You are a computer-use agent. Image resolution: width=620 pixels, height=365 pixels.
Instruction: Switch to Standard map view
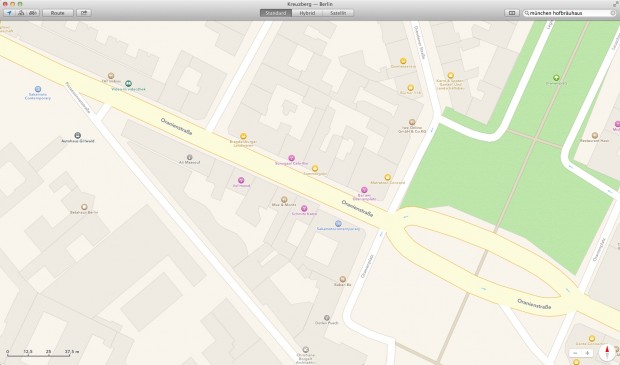(x=276, y=13)
